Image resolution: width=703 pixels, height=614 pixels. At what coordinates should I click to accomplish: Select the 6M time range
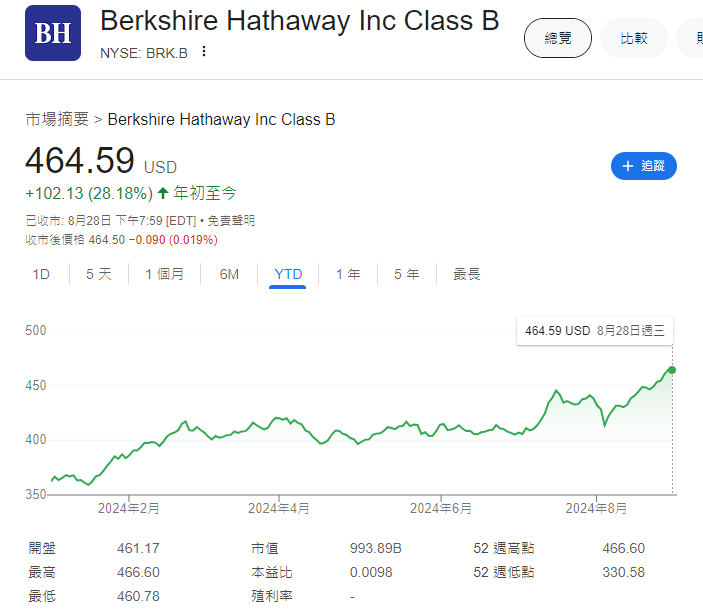tap(229, 274)
